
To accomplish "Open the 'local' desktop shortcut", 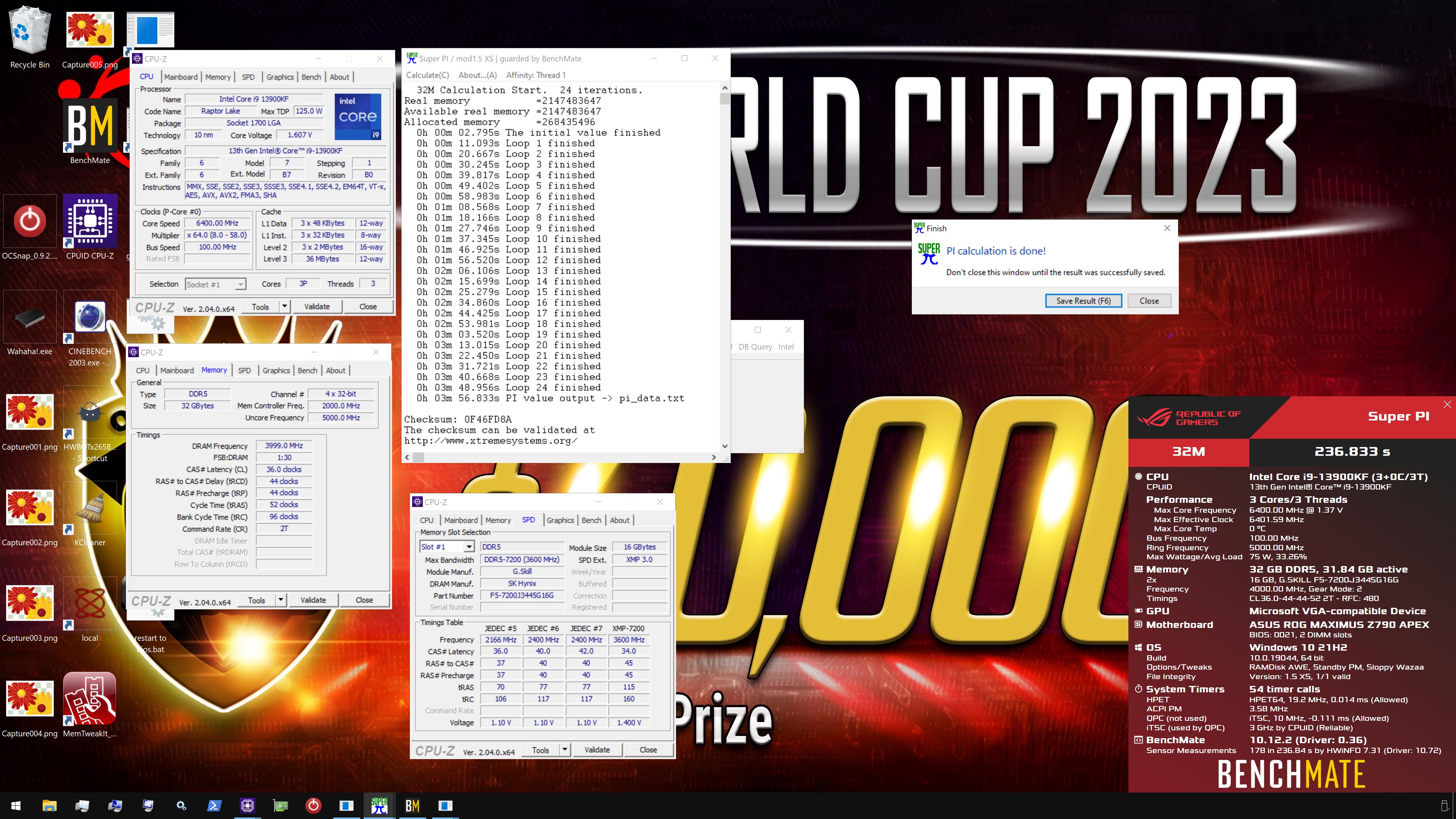I will (90, 609).
